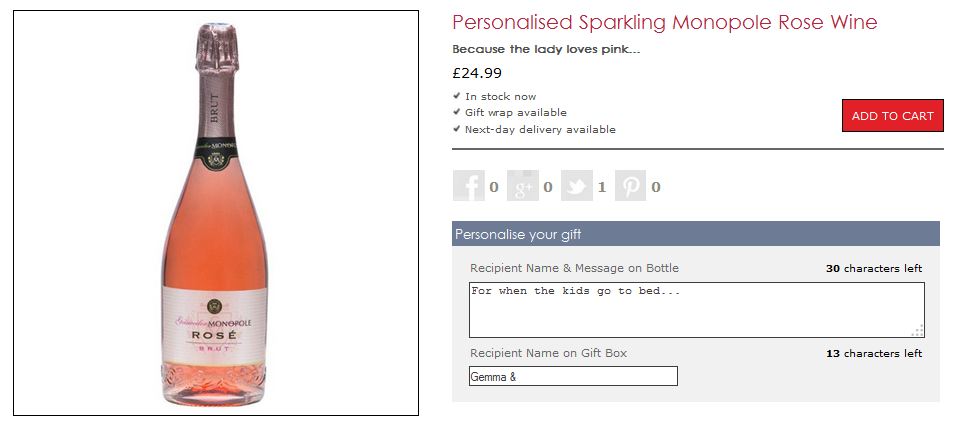
Task: Share the wine on Facebook
Action: pos(468,186)
